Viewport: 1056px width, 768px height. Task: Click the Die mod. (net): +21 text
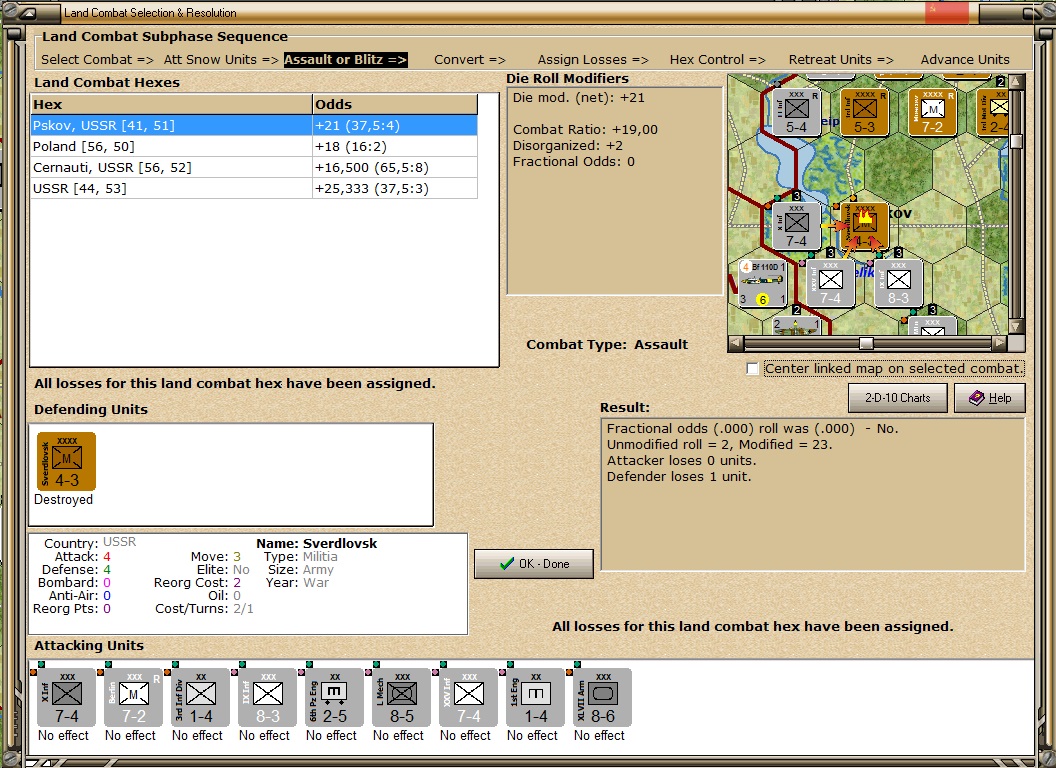pyautogui.click(x=579, y=98)
